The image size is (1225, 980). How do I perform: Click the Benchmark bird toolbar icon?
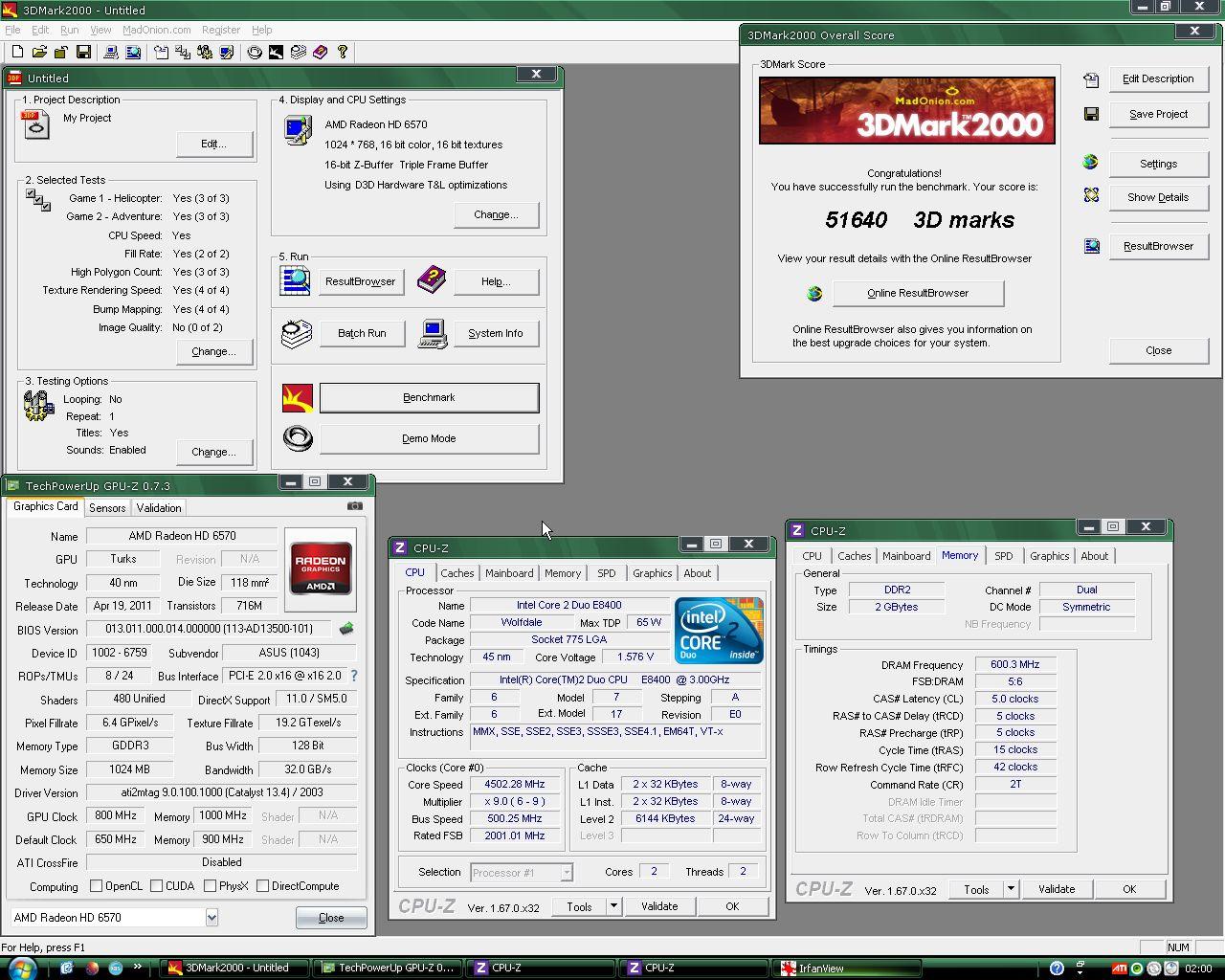pyautogui.click(x=276, y=52)
